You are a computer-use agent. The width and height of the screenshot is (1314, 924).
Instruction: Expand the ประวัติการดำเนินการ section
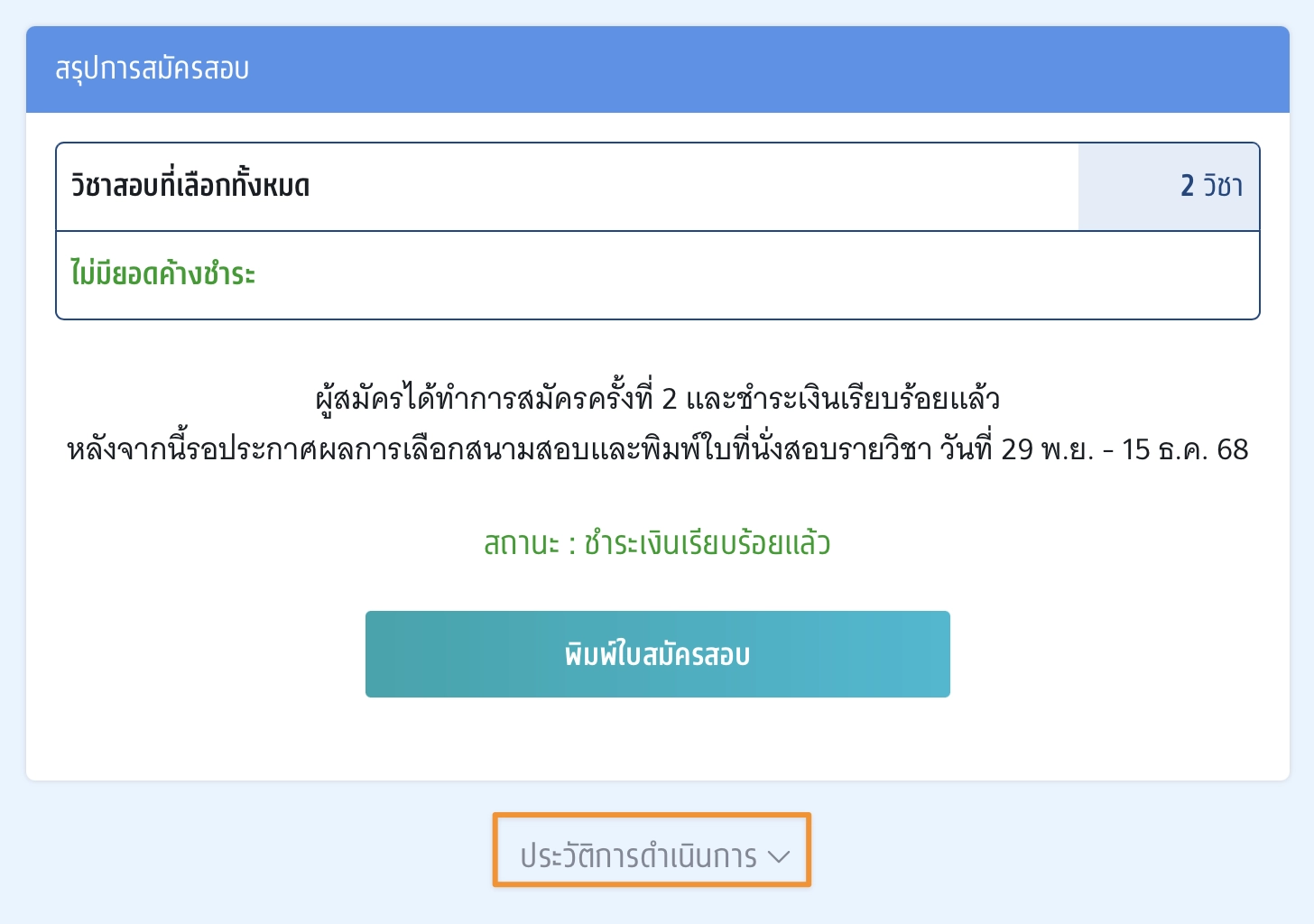pos(638,855)
